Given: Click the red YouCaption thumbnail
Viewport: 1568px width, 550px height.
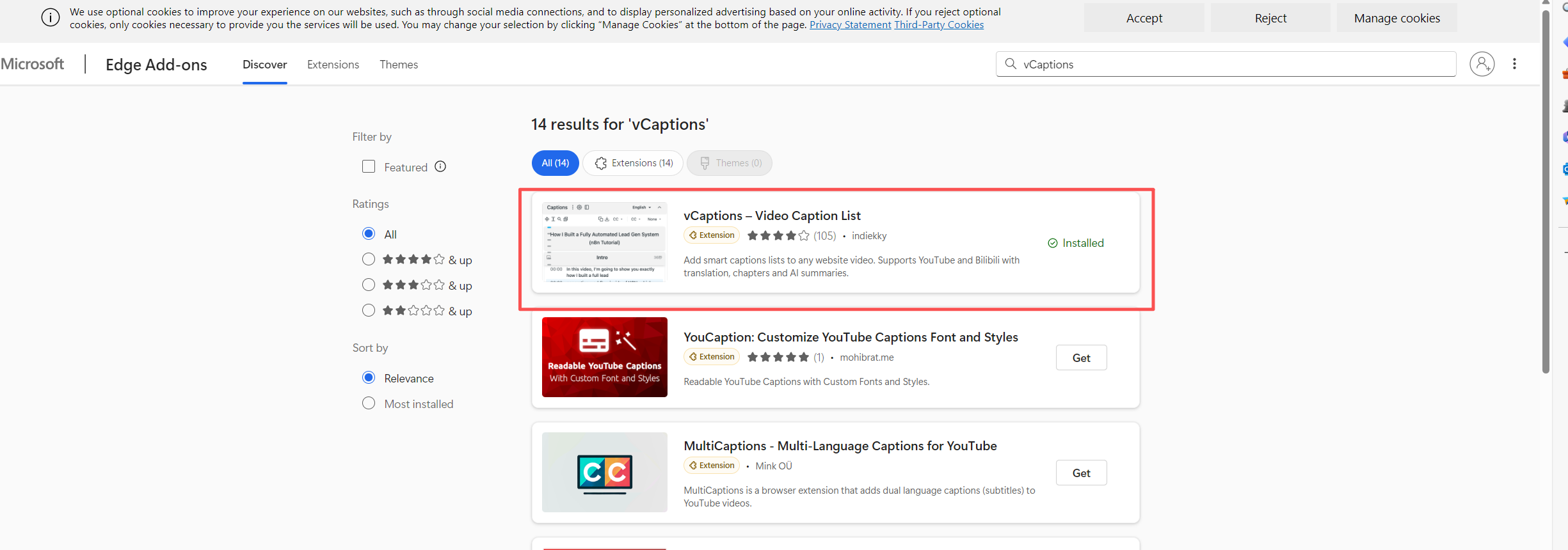Looking at the screenshot, I should (604, 357).
